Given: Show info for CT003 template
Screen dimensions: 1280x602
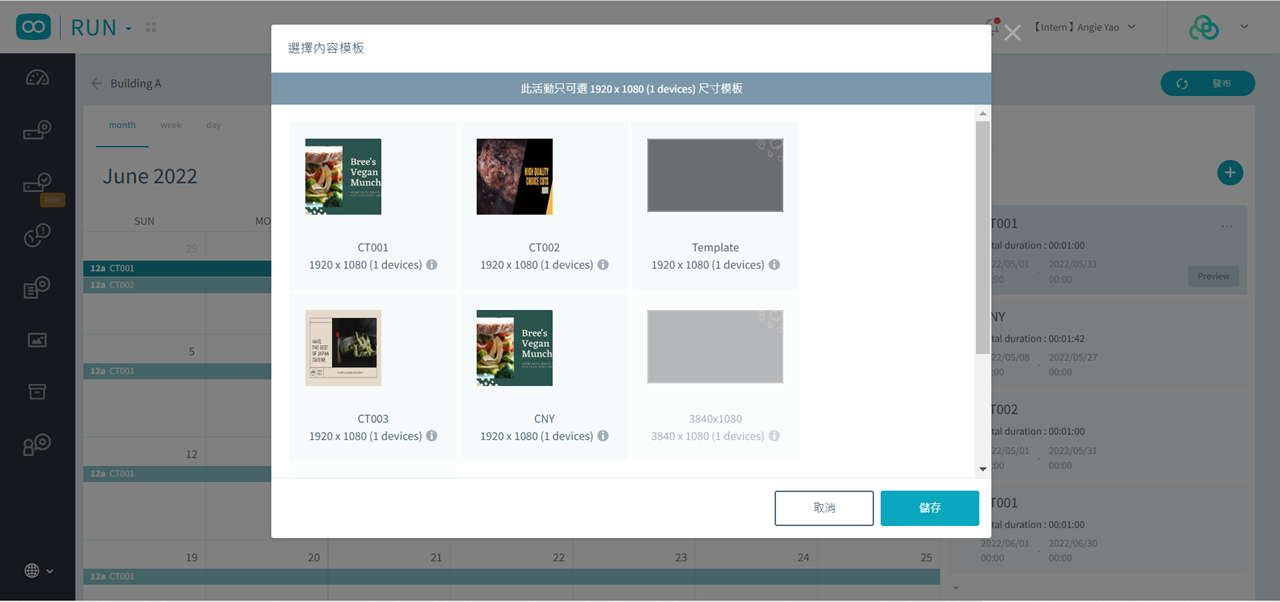Looking at the screenshot, I should tap(432, 436).
